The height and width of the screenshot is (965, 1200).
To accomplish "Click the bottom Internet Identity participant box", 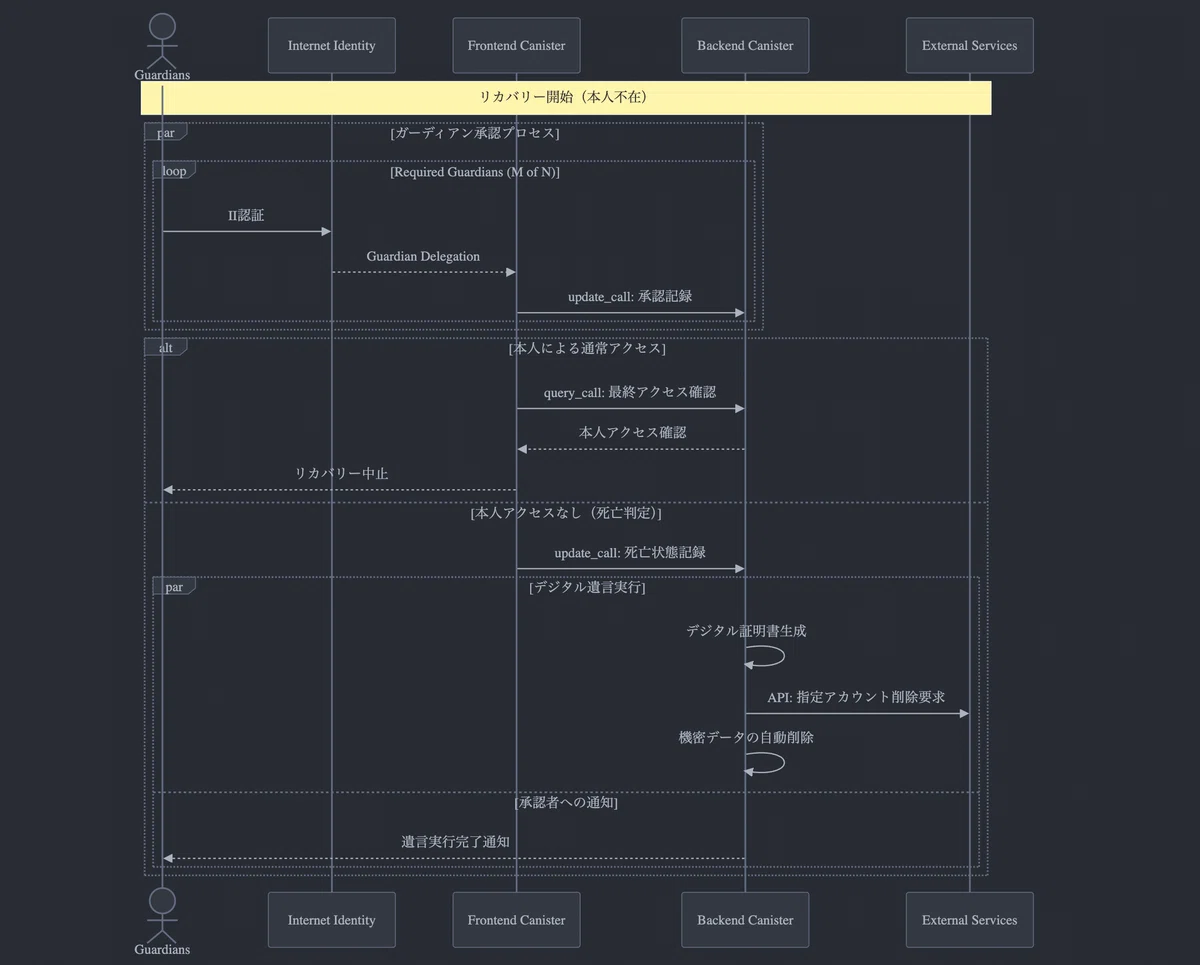I will point(331,920).
